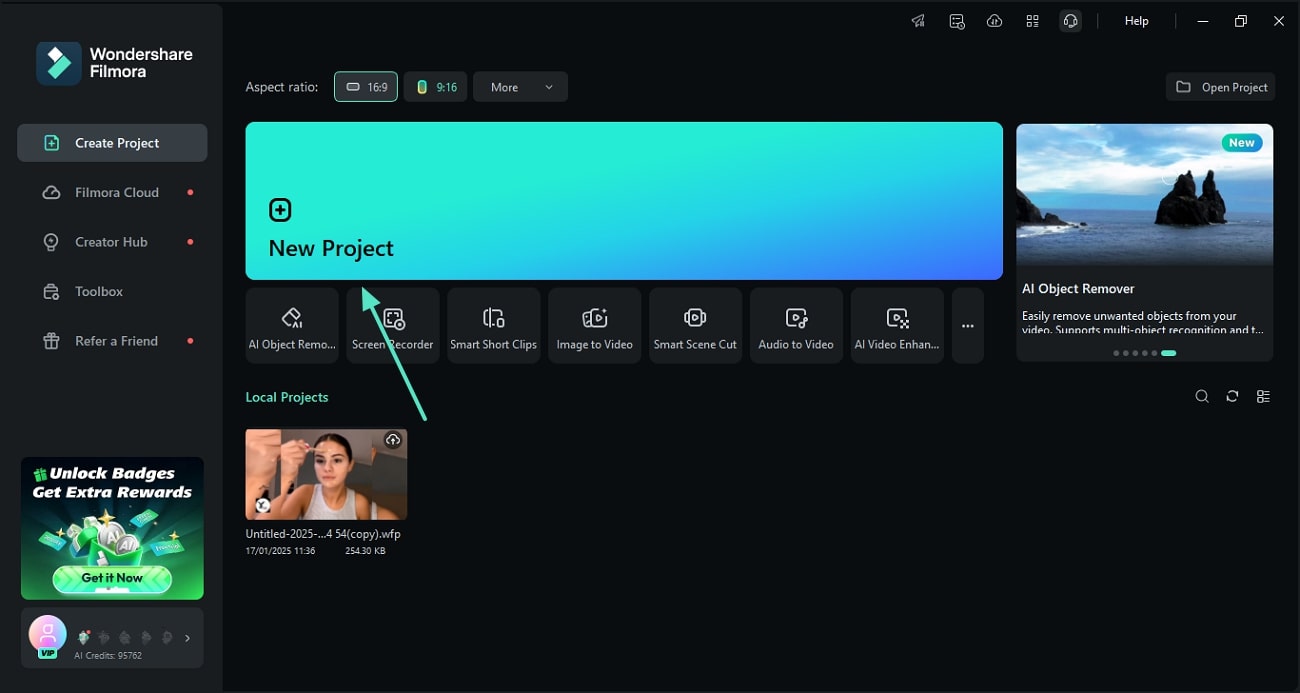Open Smart Short Clips tool
The height and width of the screenshot is (693, 1300).
tap(494, 325)
